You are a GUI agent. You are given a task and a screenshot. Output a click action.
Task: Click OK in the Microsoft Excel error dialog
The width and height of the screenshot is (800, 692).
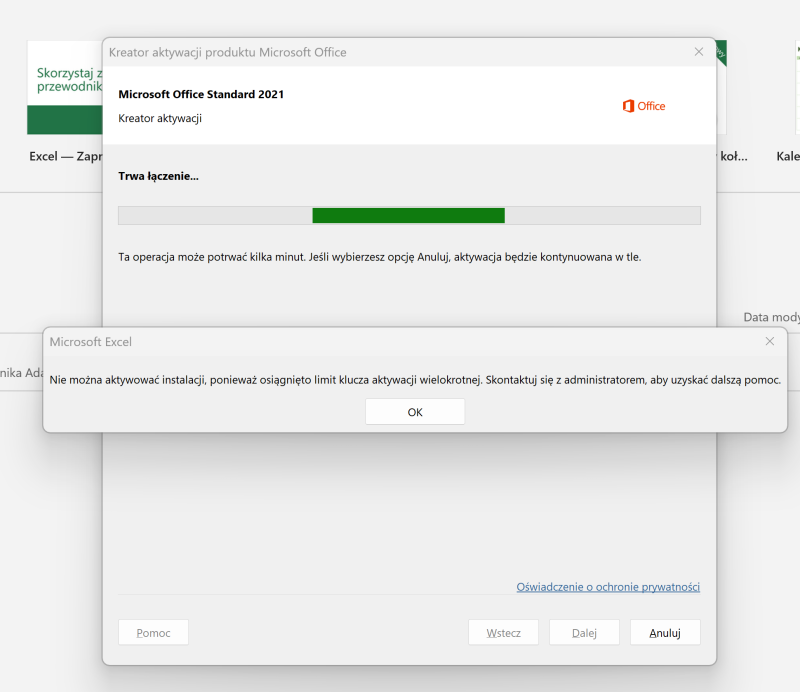tap(414, 412)
